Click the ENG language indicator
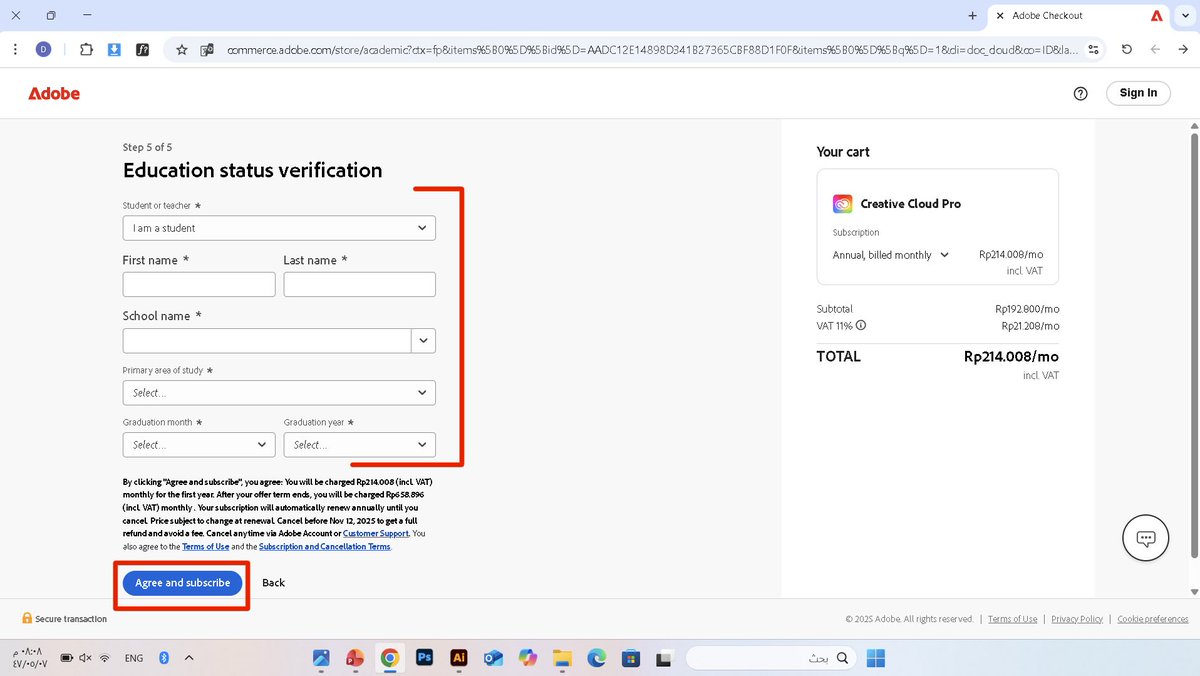Viewport: 1200px width, 676px height. coord(134,658)
